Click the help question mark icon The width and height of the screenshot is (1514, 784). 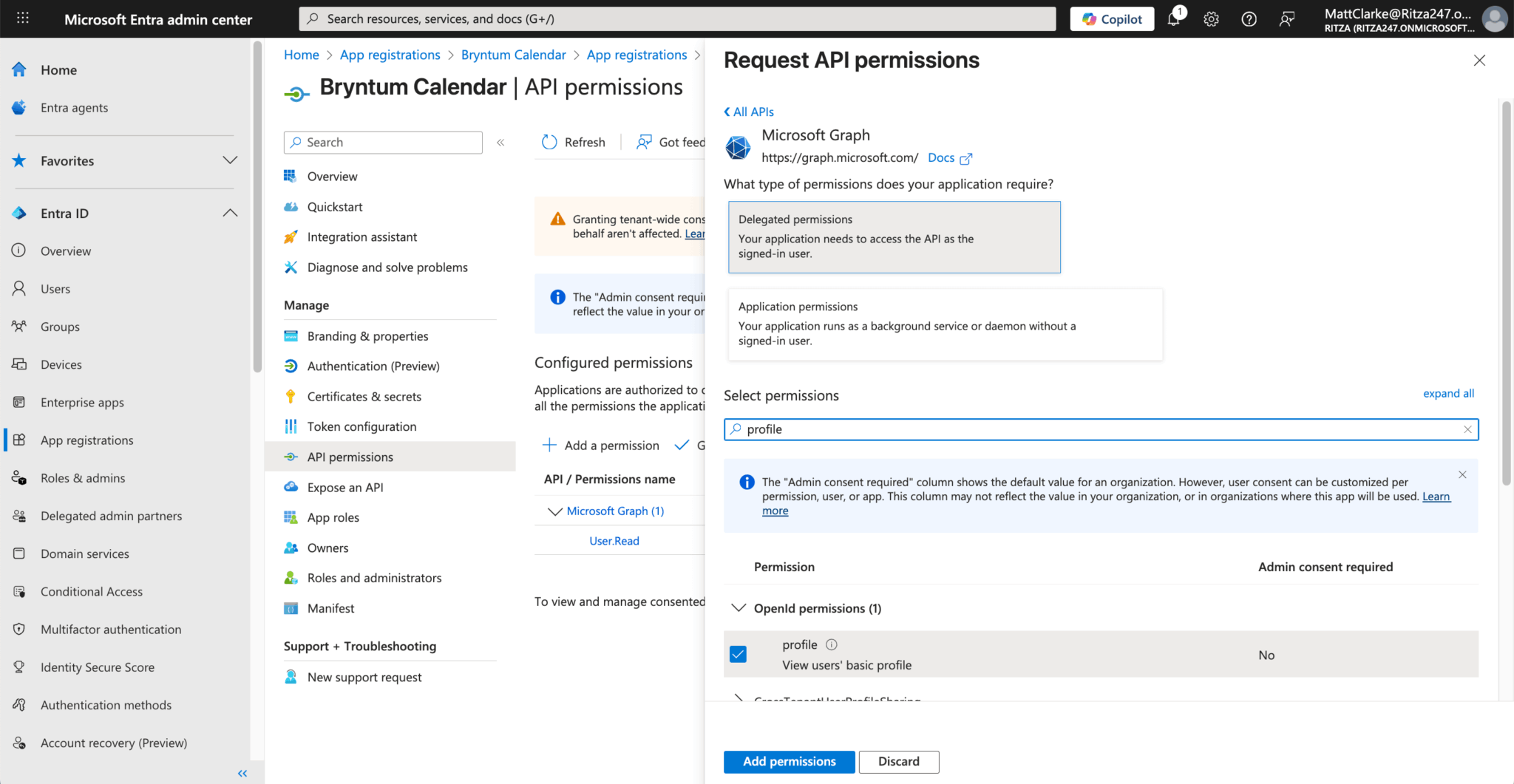tap(1249, 19)
